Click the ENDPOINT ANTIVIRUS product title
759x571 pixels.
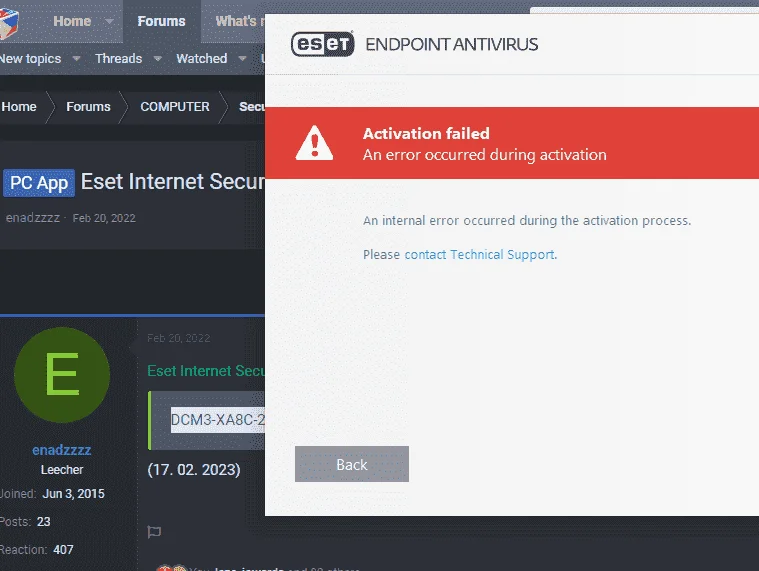[452, 45]
